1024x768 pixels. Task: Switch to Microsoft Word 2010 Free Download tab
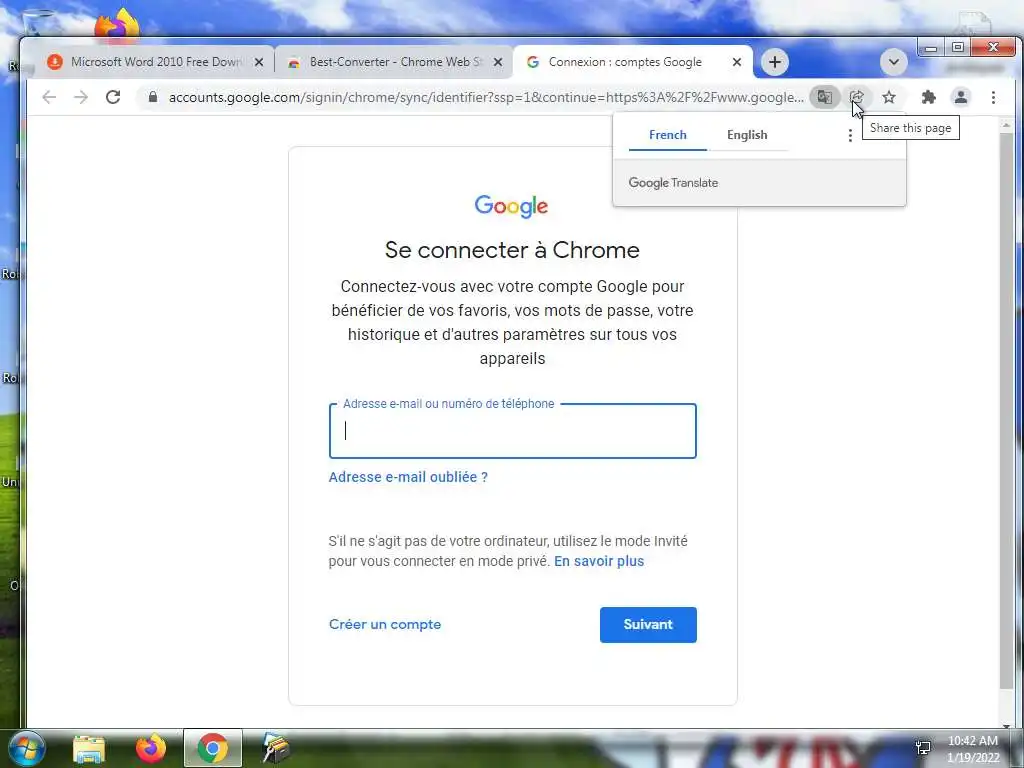pos(155,62)
